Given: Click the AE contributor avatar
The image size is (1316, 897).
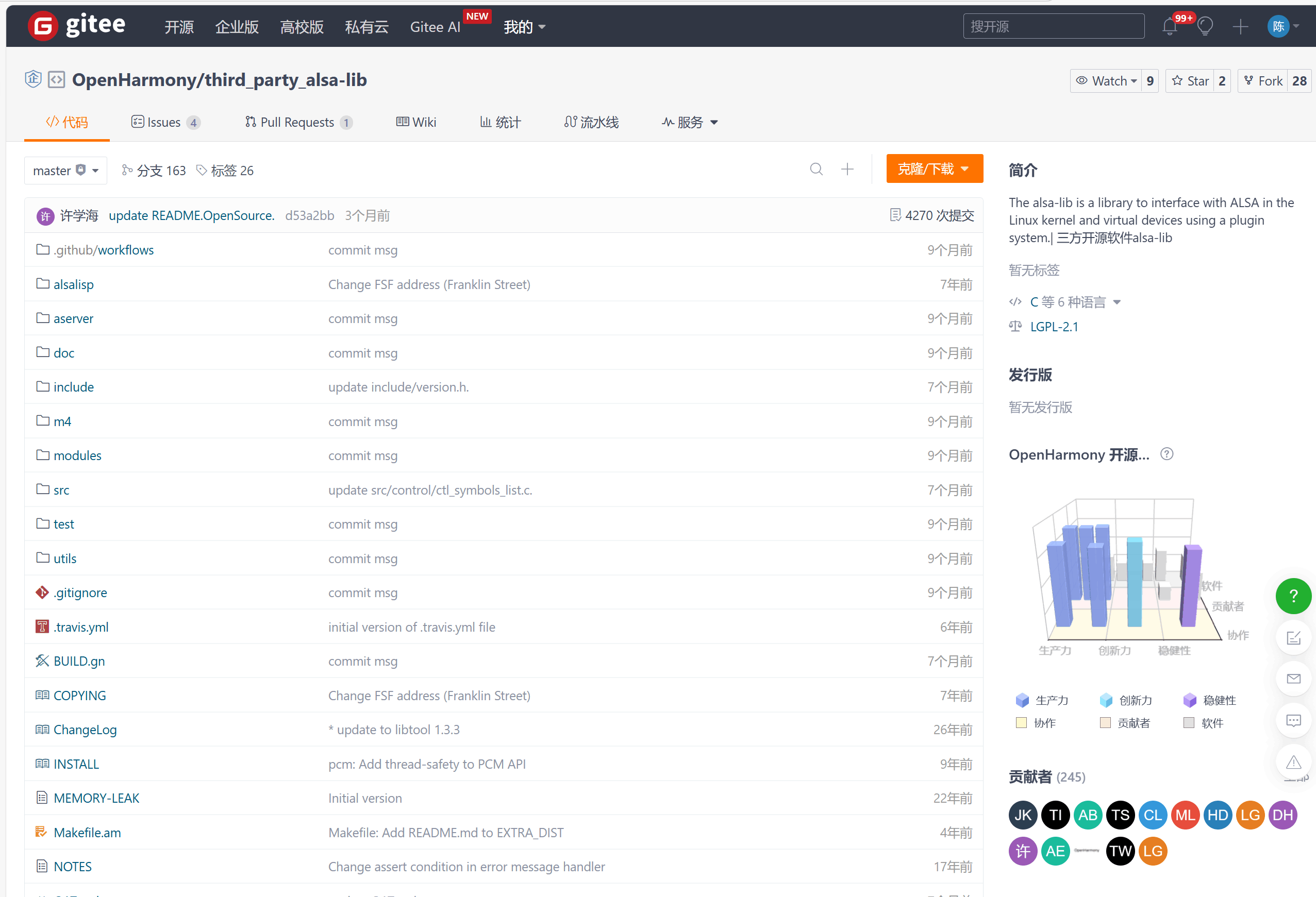Looking at the screenshot, I should pos(1055,851).
